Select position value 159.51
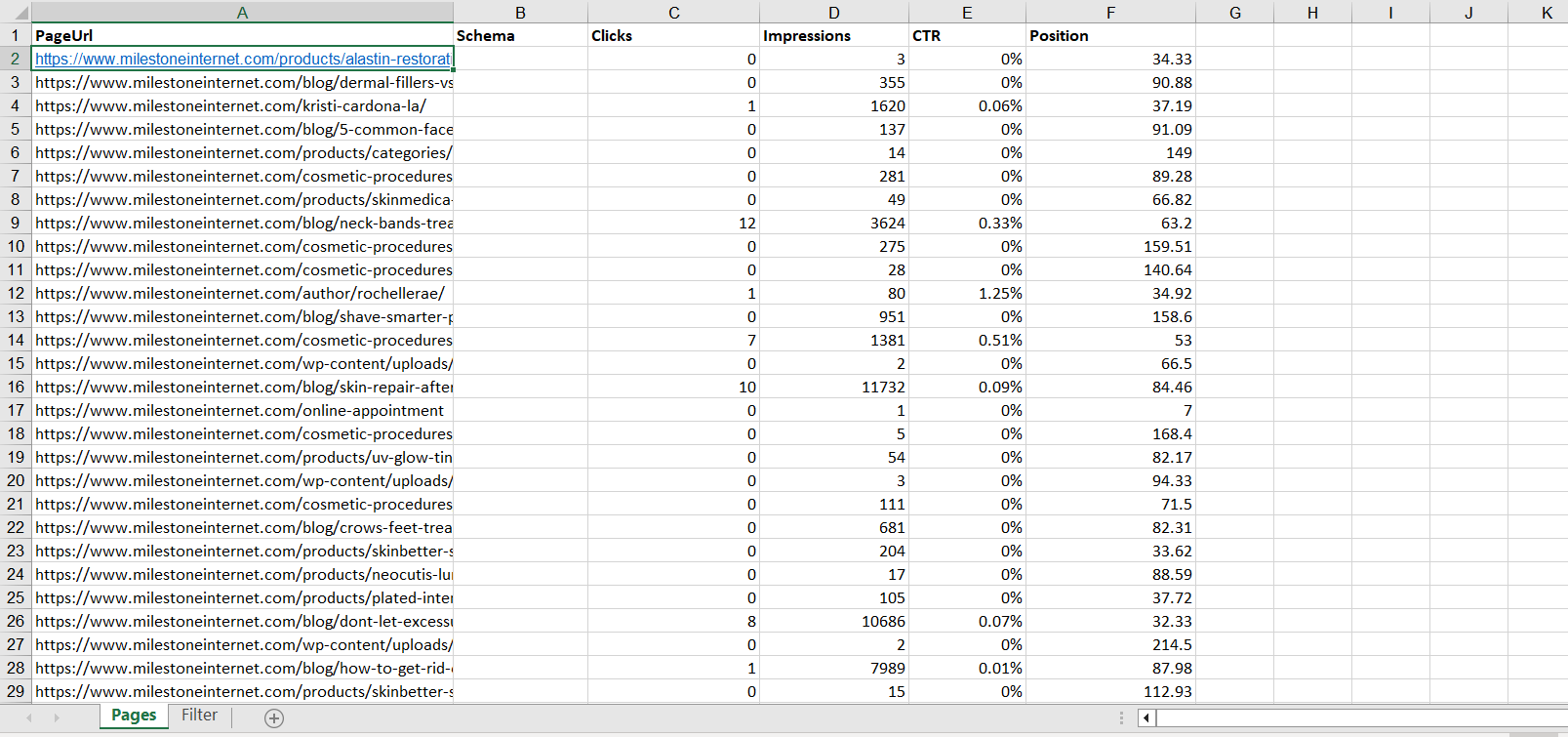This screenshot has height=737, width=1568. click(x=1110, y=246)
